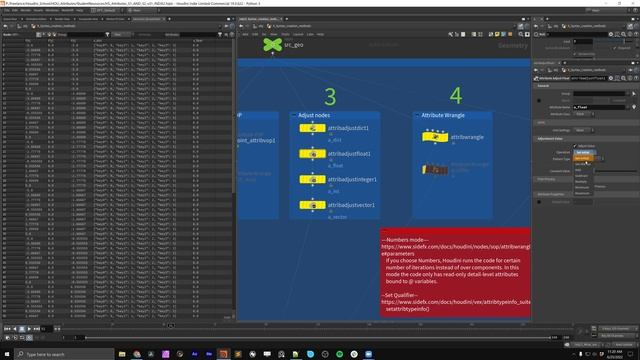Viewport: 640px width, 360px height.
Task: Choose Subtract in the operation list
Action: pos(583,176)
